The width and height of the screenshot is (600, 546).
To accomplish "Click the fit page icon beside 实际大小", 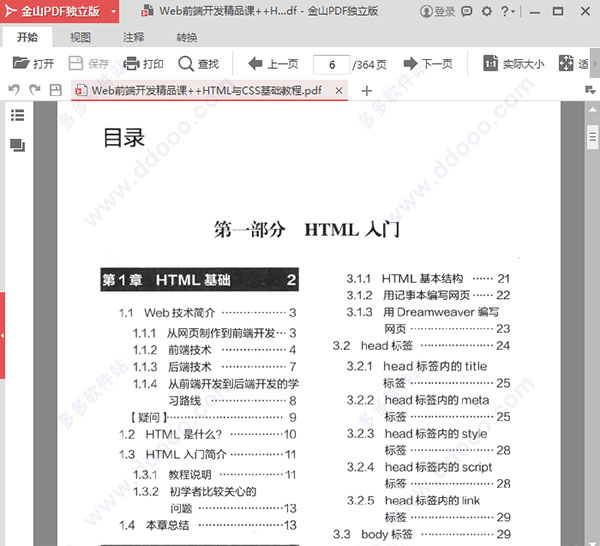I will [566, 63].
